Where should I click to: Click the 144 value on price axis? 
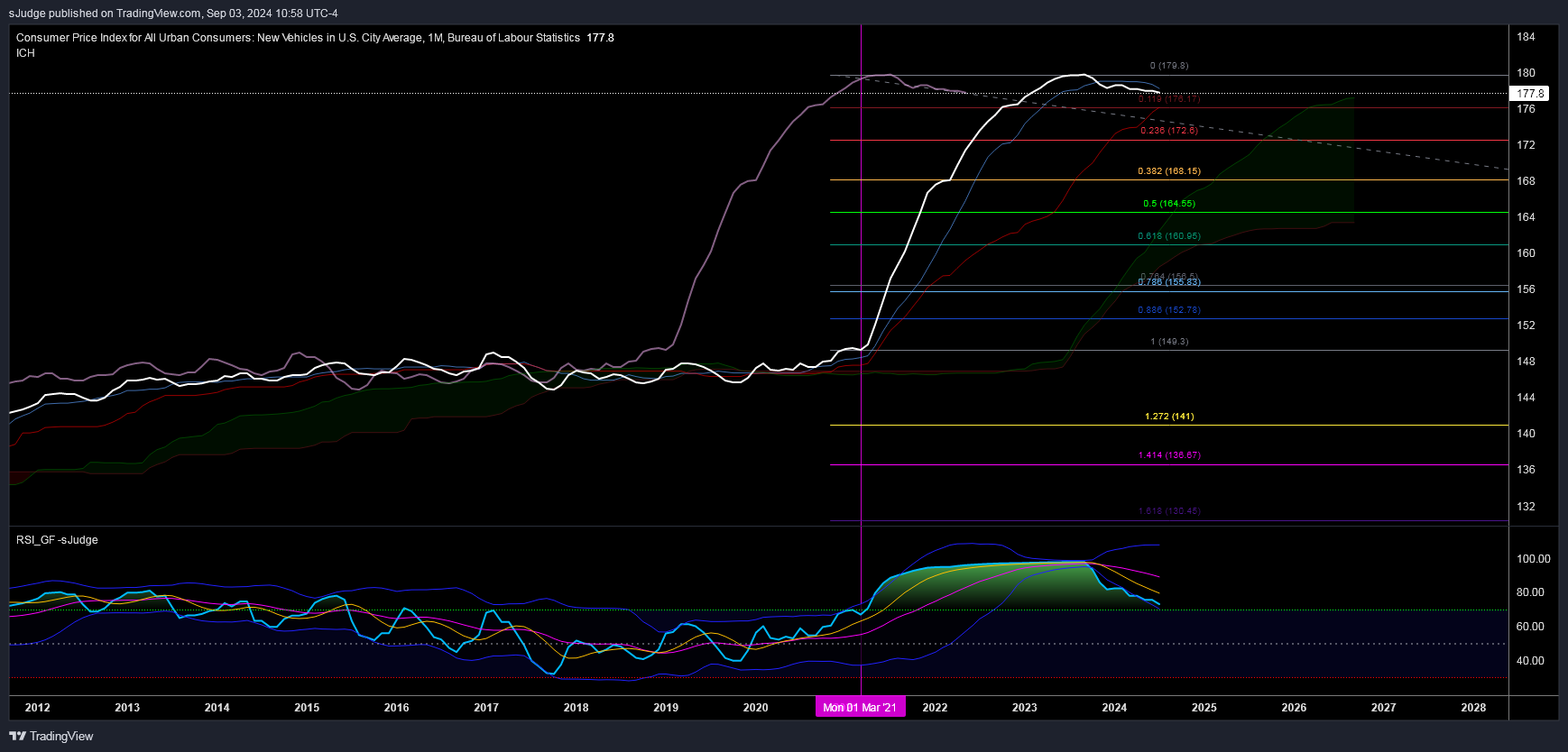pyautogui.click(x=1526, y=398)
